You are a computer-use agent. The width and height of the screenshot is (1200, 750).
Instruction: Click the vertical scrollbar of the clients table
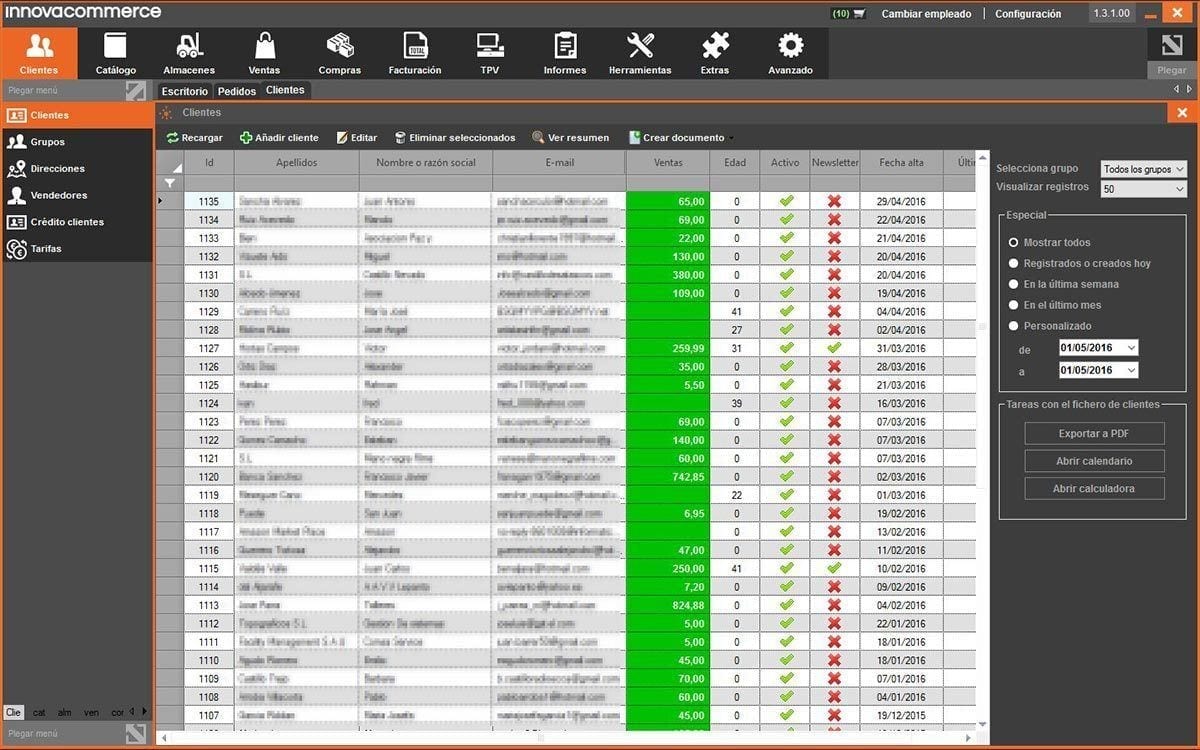click(982, 450)
